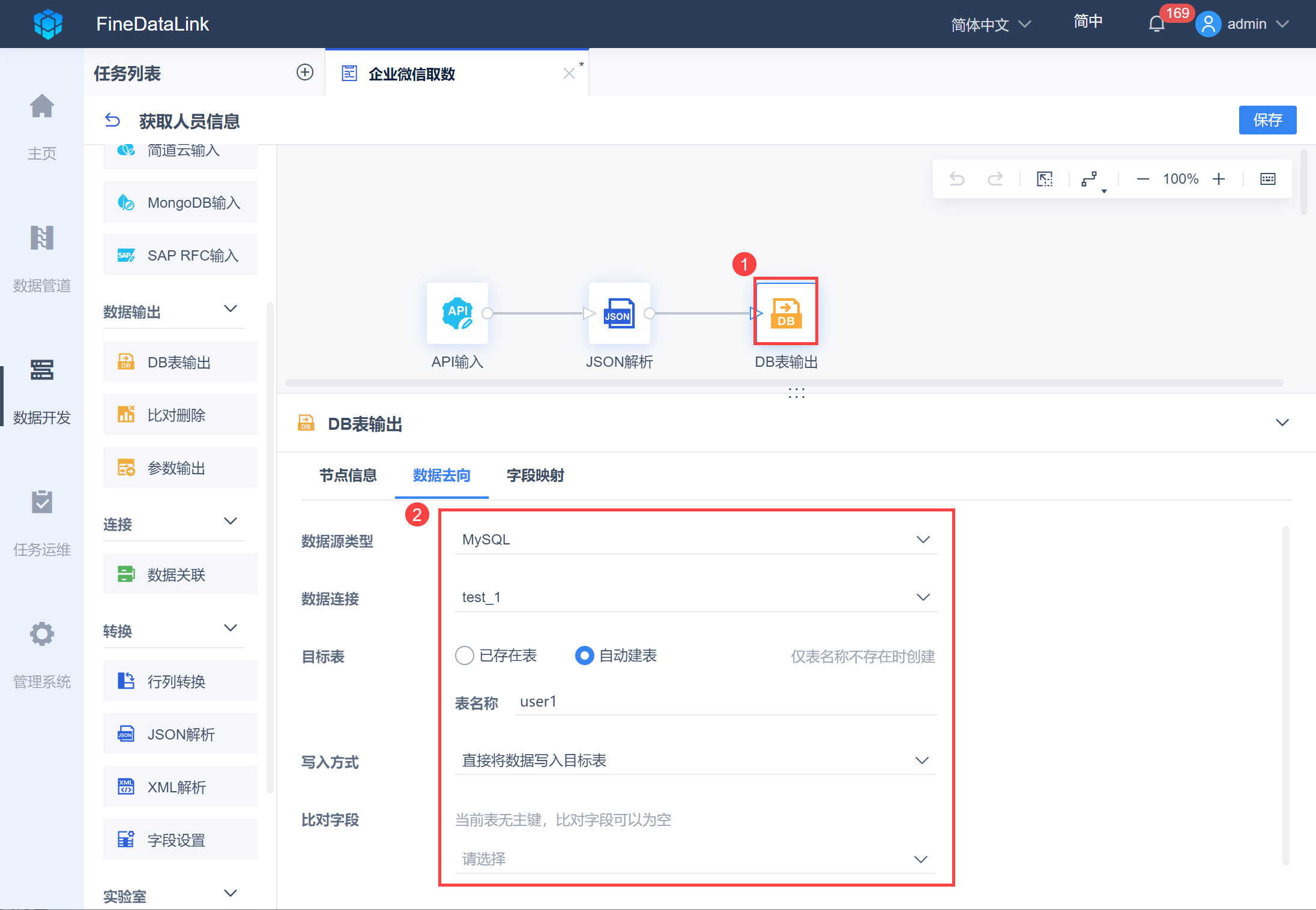This screenshot has width=1316, height=910.
Task: Click the back arrow beside 获取人员信息
Action: 112,121
